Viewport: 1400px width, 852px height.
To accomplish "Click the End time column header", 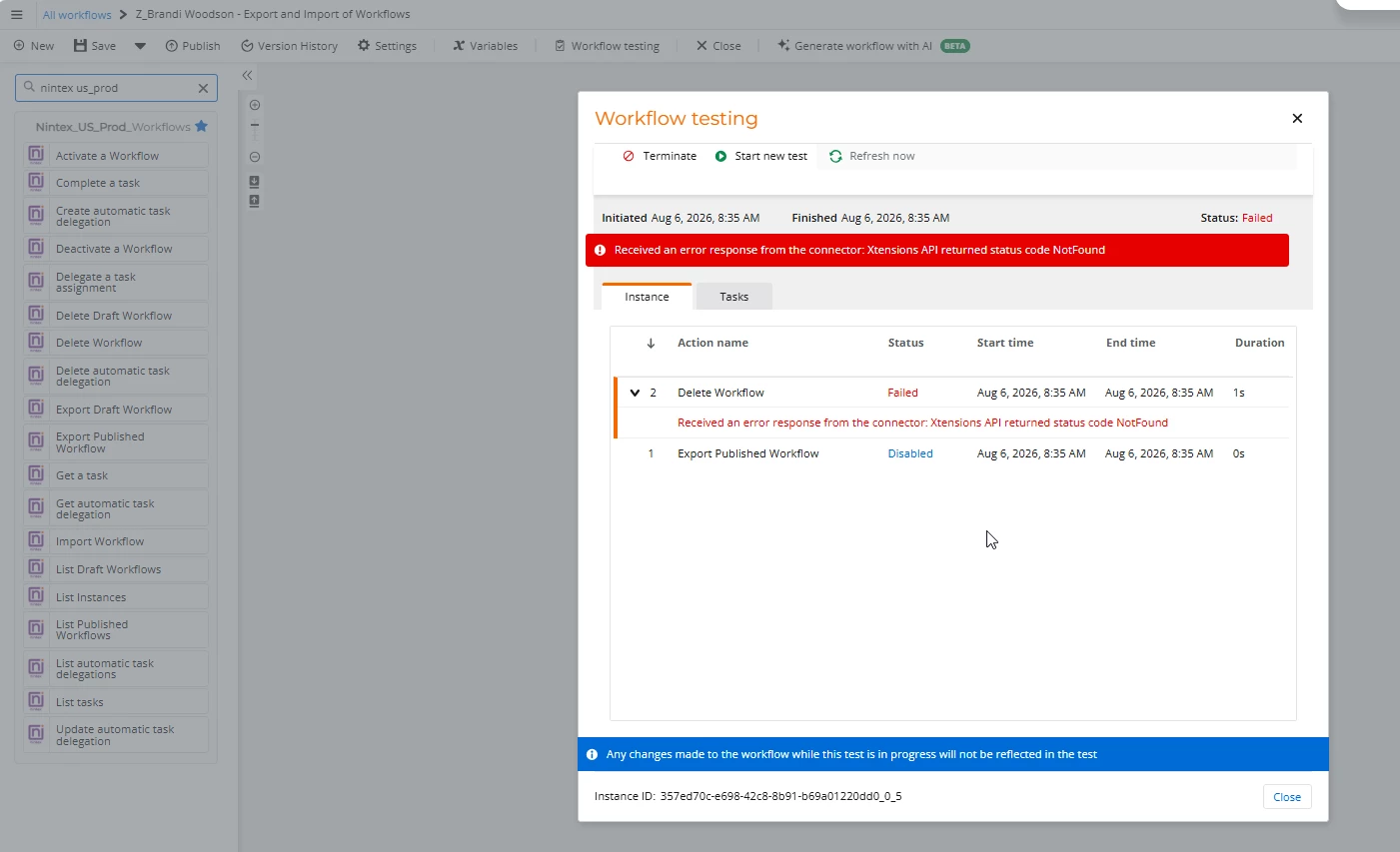I will point(1130,343).
